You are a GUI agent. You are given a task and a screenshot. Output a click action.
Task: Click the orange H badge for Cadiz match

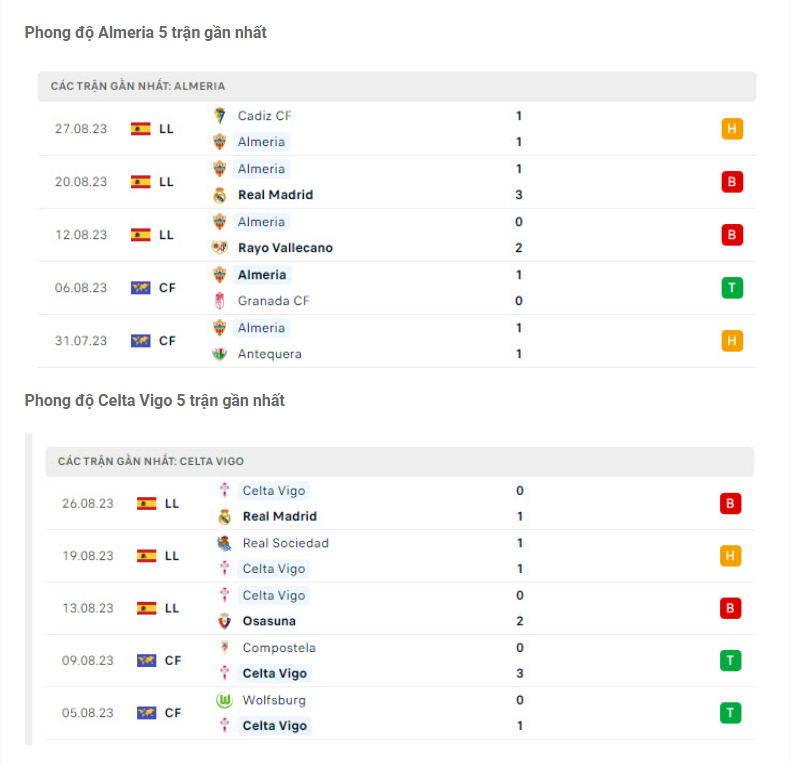(x=732, y=129)
